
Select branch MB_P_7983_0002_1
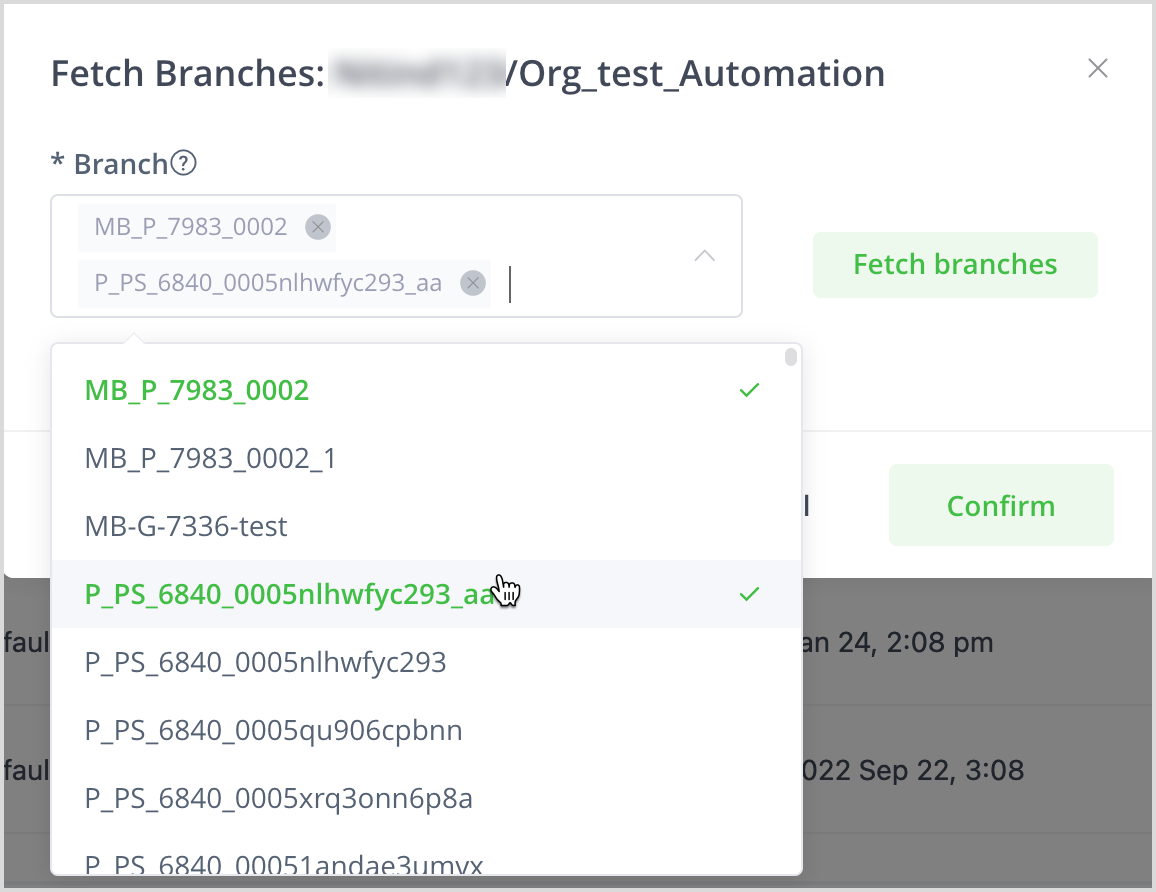(x=211, y=458)
